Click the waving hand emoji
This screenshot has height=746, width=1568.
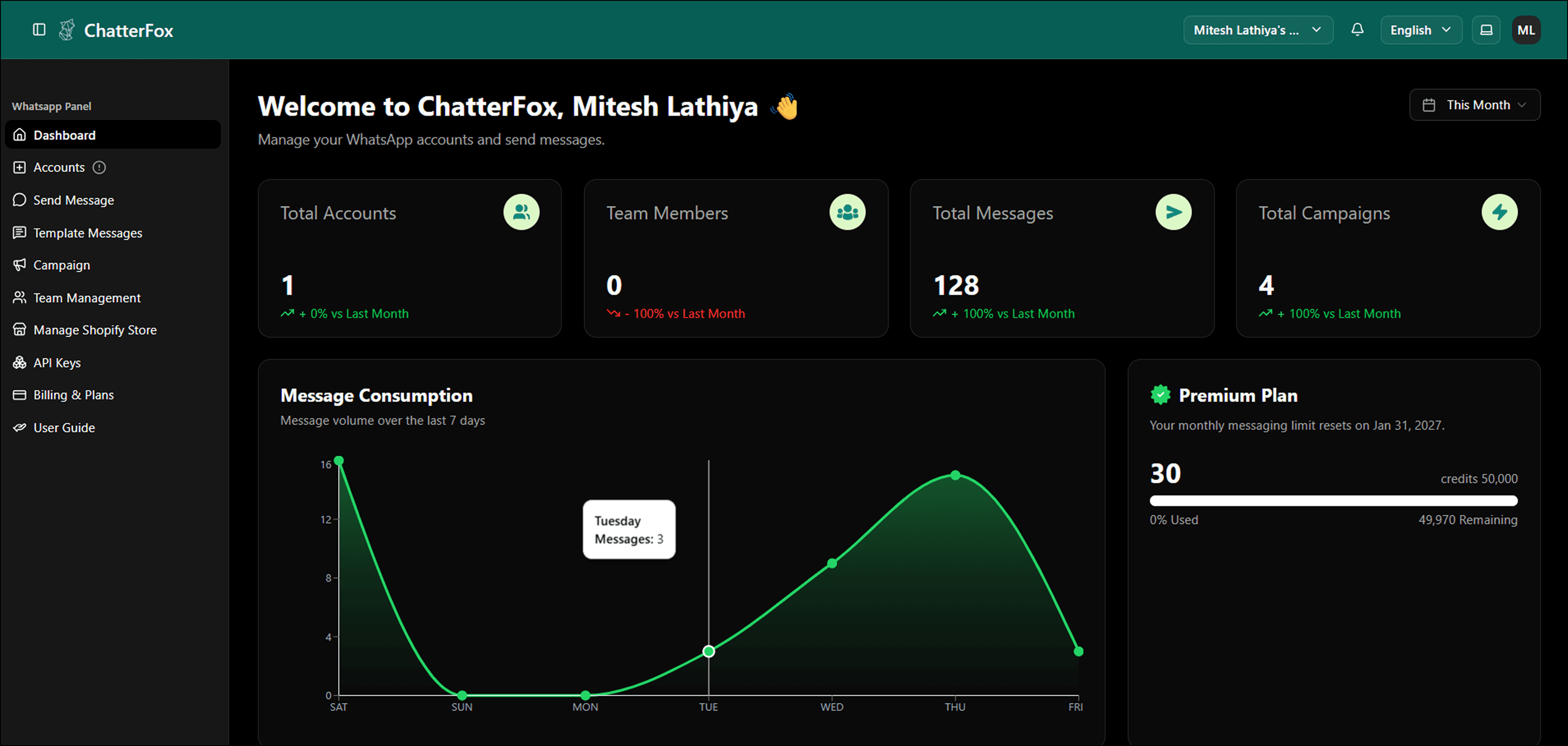784,106
